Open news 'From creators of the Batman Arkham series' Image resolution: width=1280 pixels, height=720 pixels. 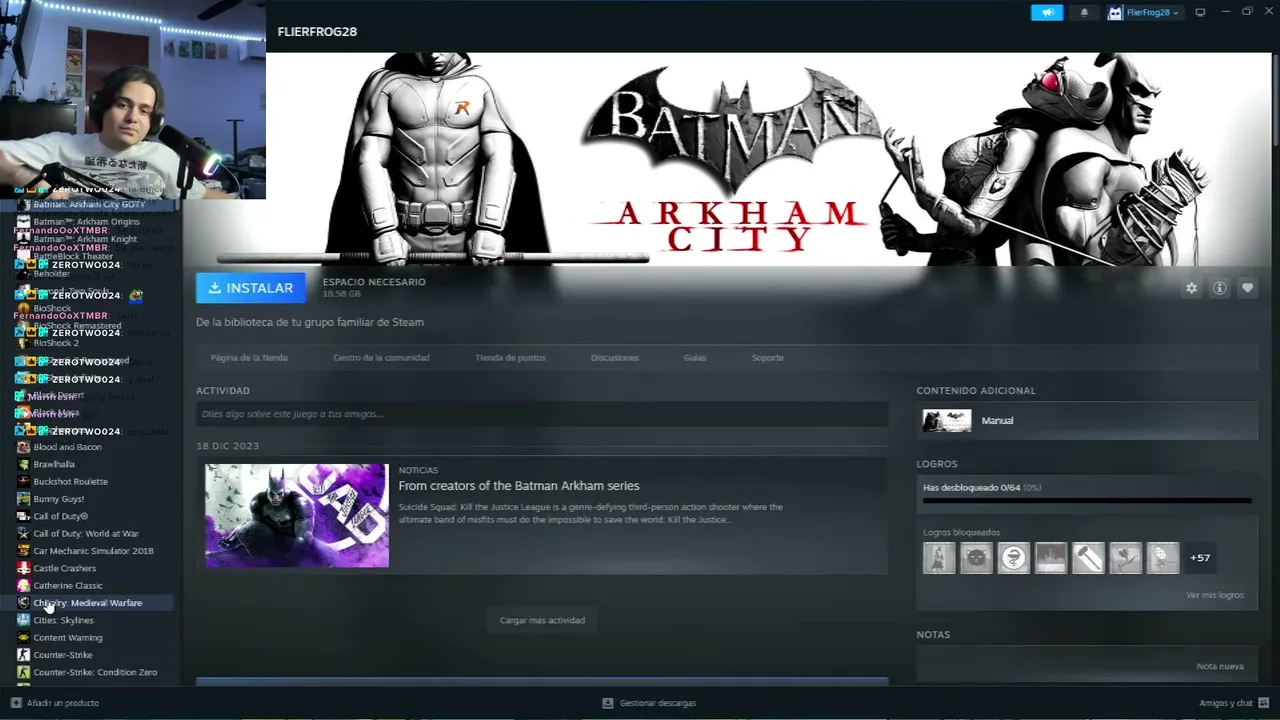[519, 486]
